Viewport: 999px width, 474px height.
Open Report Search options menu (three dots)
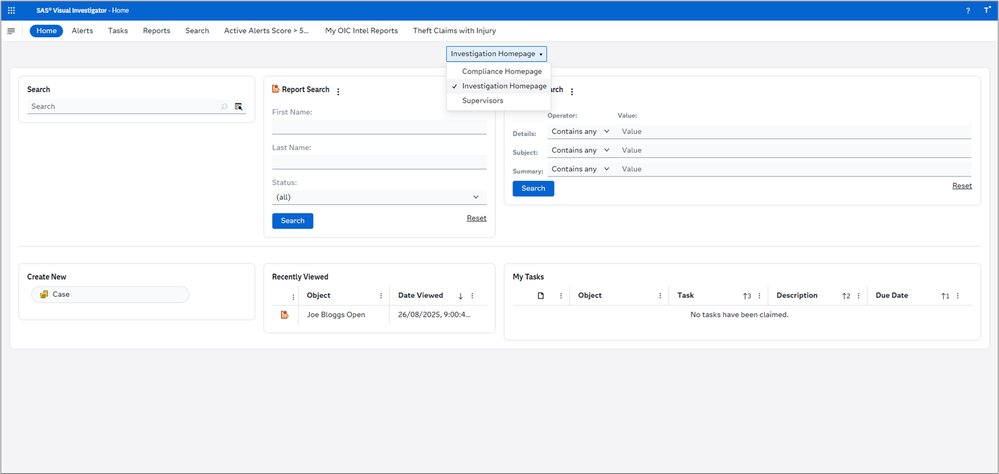[x=338, y=92]
